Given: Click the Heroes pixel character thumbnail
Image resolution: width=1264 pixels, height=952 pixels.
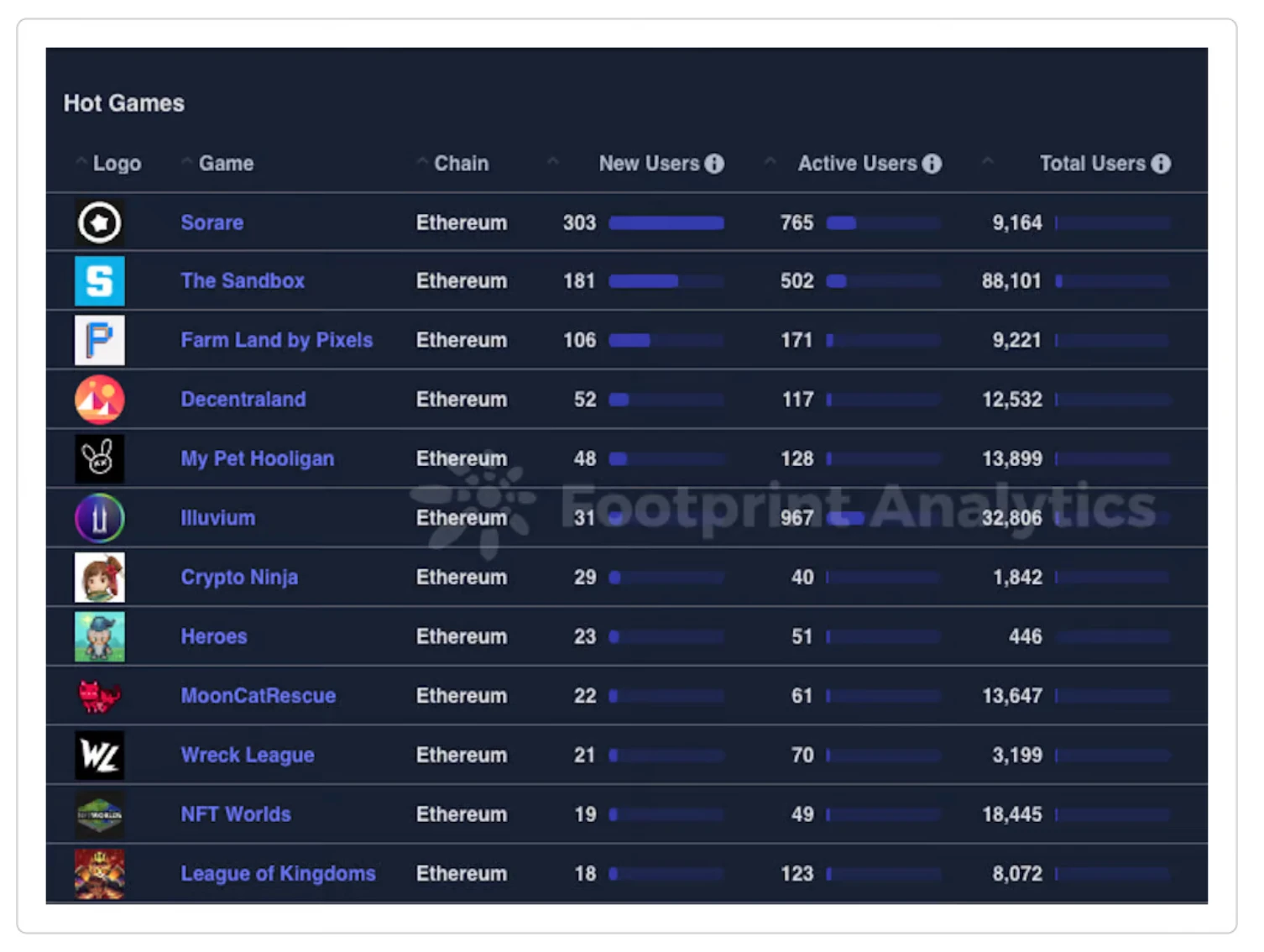Looking at the screenshot, I should tap(99, 636).
